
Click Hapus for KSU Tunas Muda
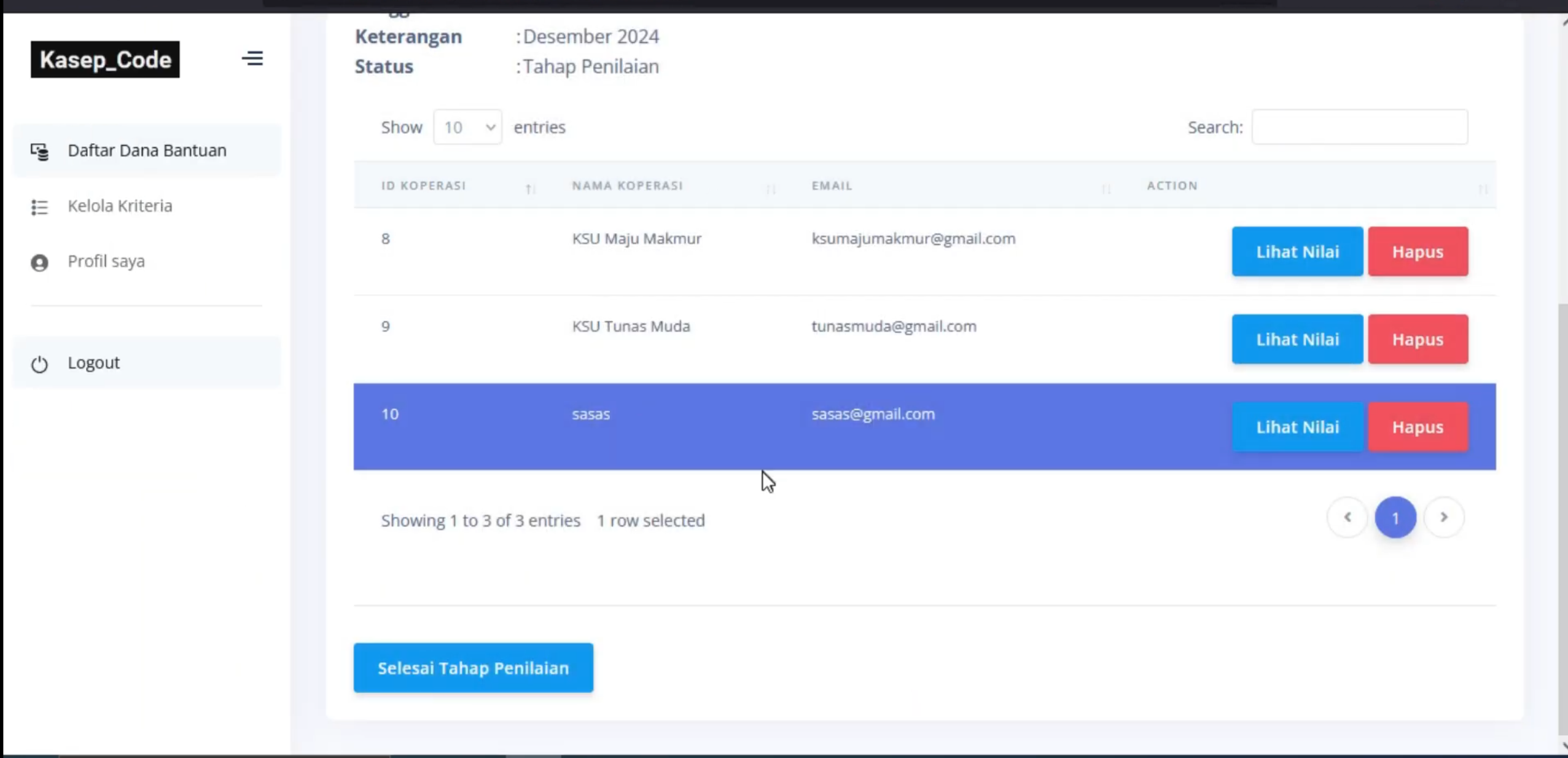tap(1418, 339)
